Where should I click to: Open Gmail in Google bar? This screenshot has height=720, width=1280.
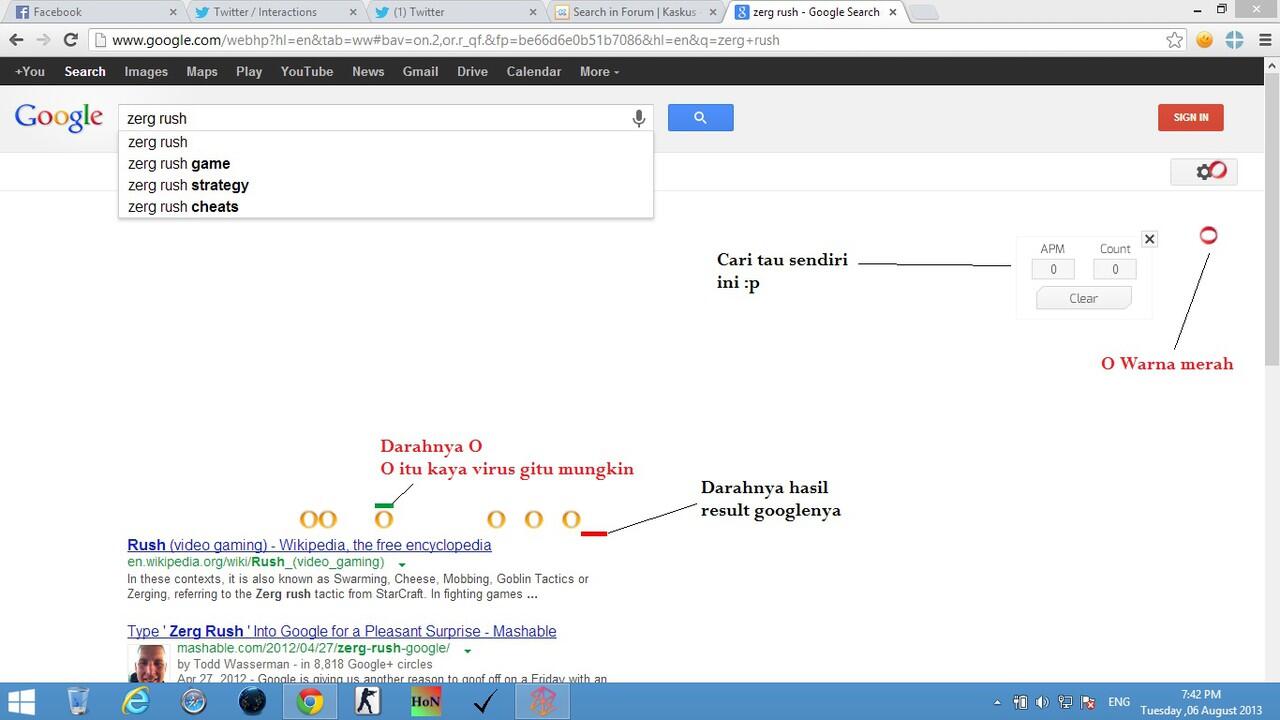point(420,71)
